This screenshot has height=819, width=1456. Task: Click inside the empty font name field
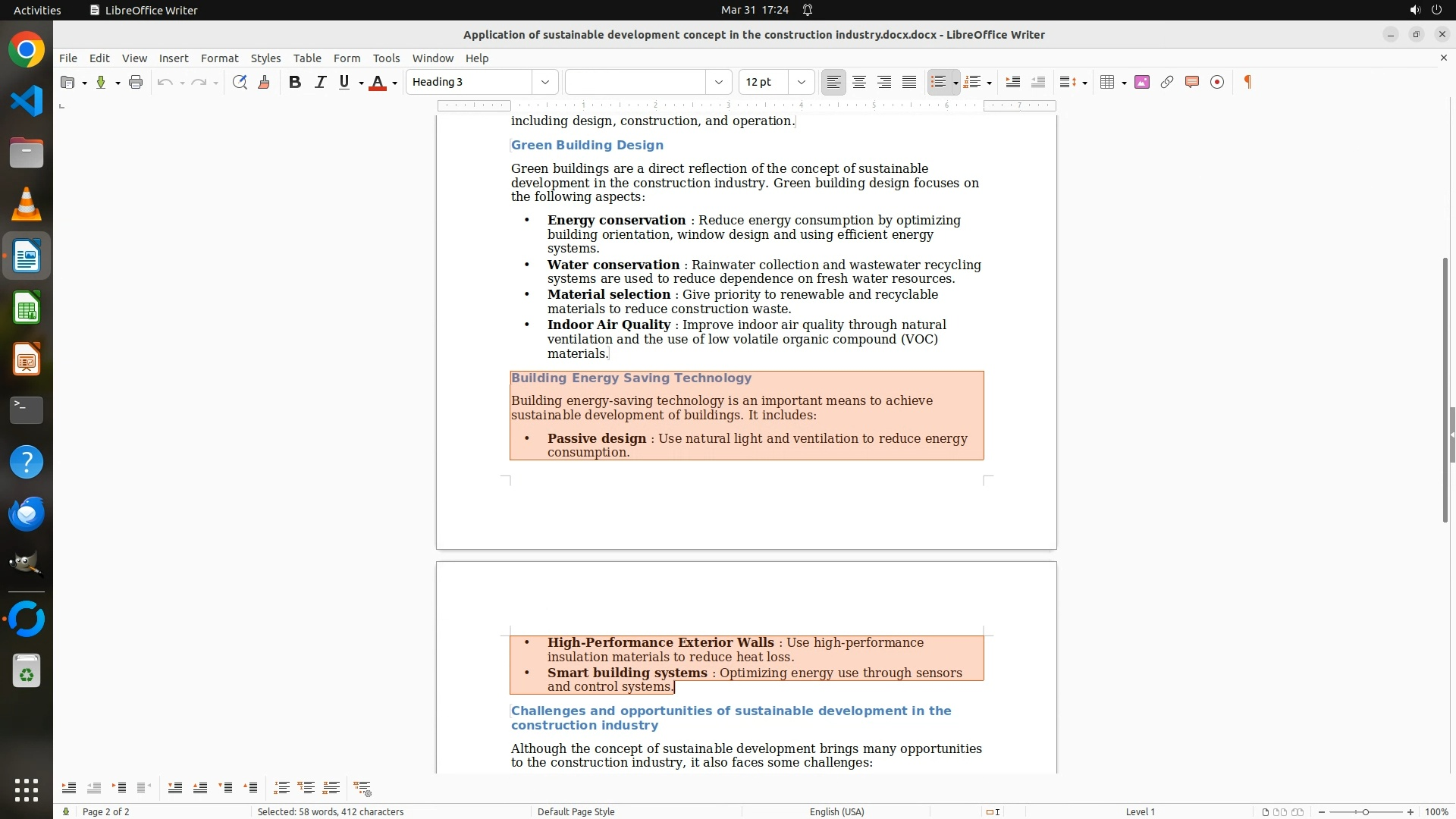coord(635,82)
